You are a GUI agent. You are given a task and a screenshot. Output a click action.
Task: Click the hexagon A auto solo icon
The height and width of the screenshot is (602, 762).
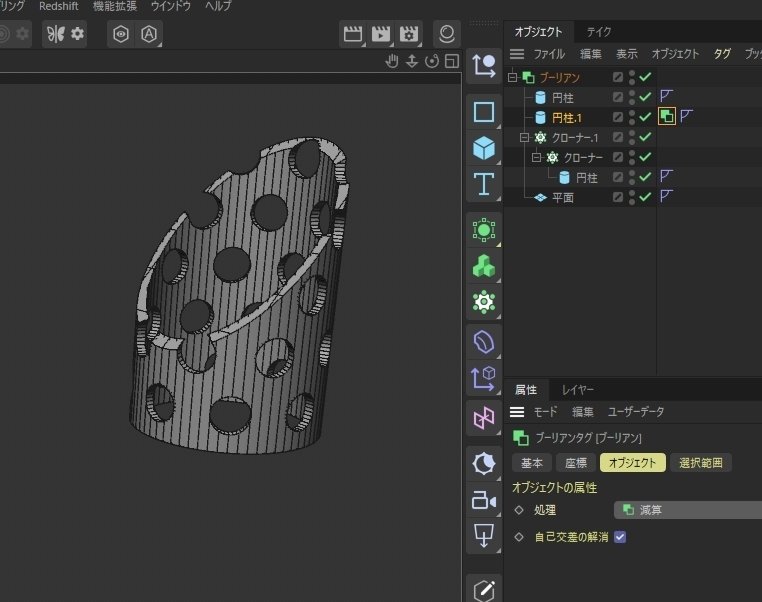[149, 34]
